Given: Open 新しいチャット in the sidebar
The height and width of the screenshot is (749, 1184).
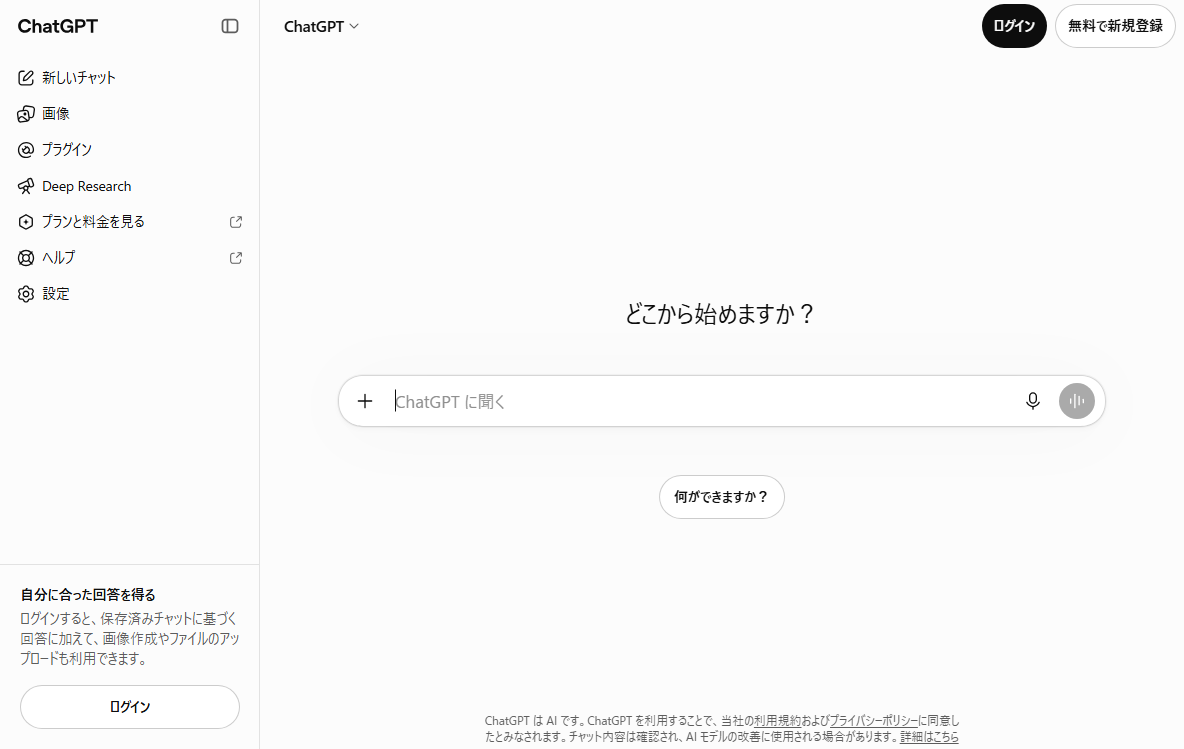Looking at the screenshot, I should tap(129, 78).
